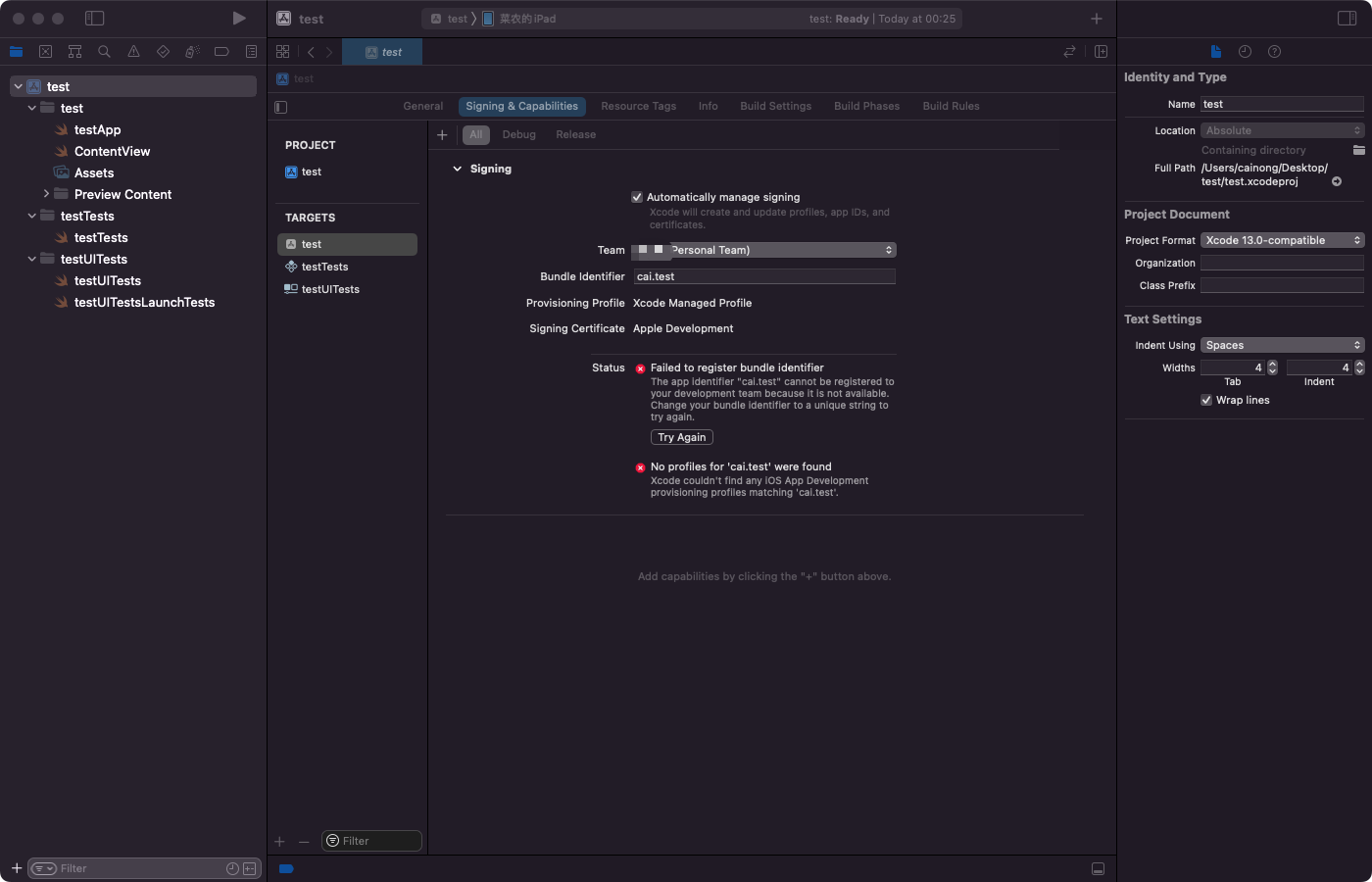
Task: Add new file in navigator
Action: tap(17, 868)
